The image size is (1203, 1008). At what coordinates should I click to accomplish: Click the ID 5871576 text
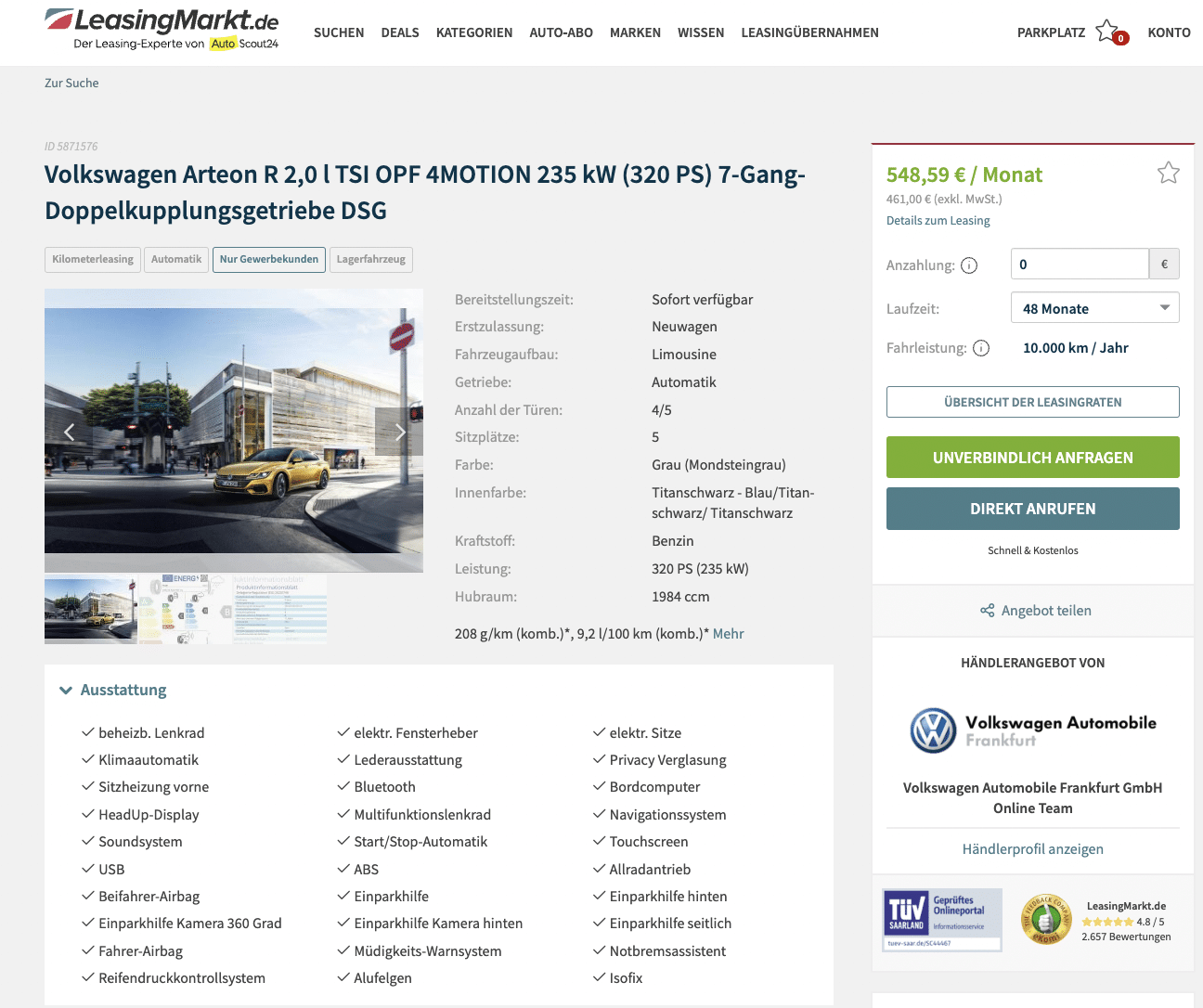click(x=71, y=147)
